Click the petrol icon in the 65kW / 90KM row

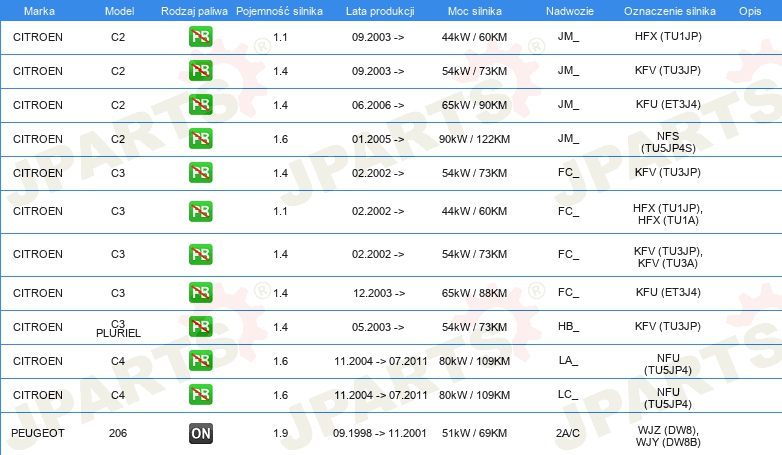(200, 105)
